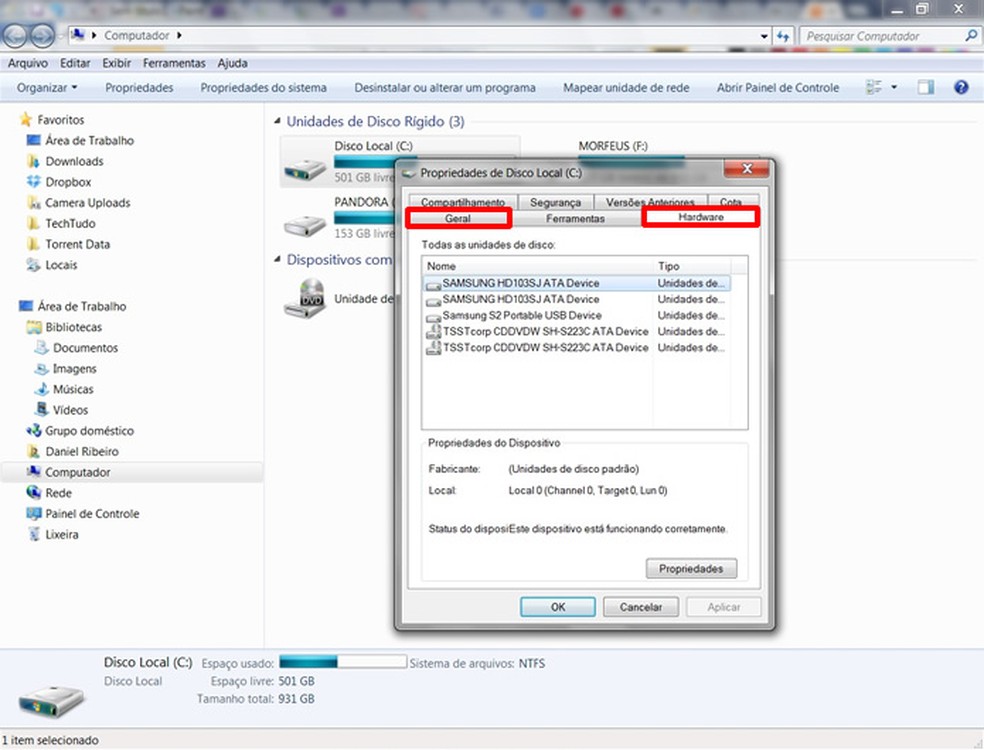
Task: Click Samsung S2 Portable USB device icon
Action: click(x=433, y=316)
